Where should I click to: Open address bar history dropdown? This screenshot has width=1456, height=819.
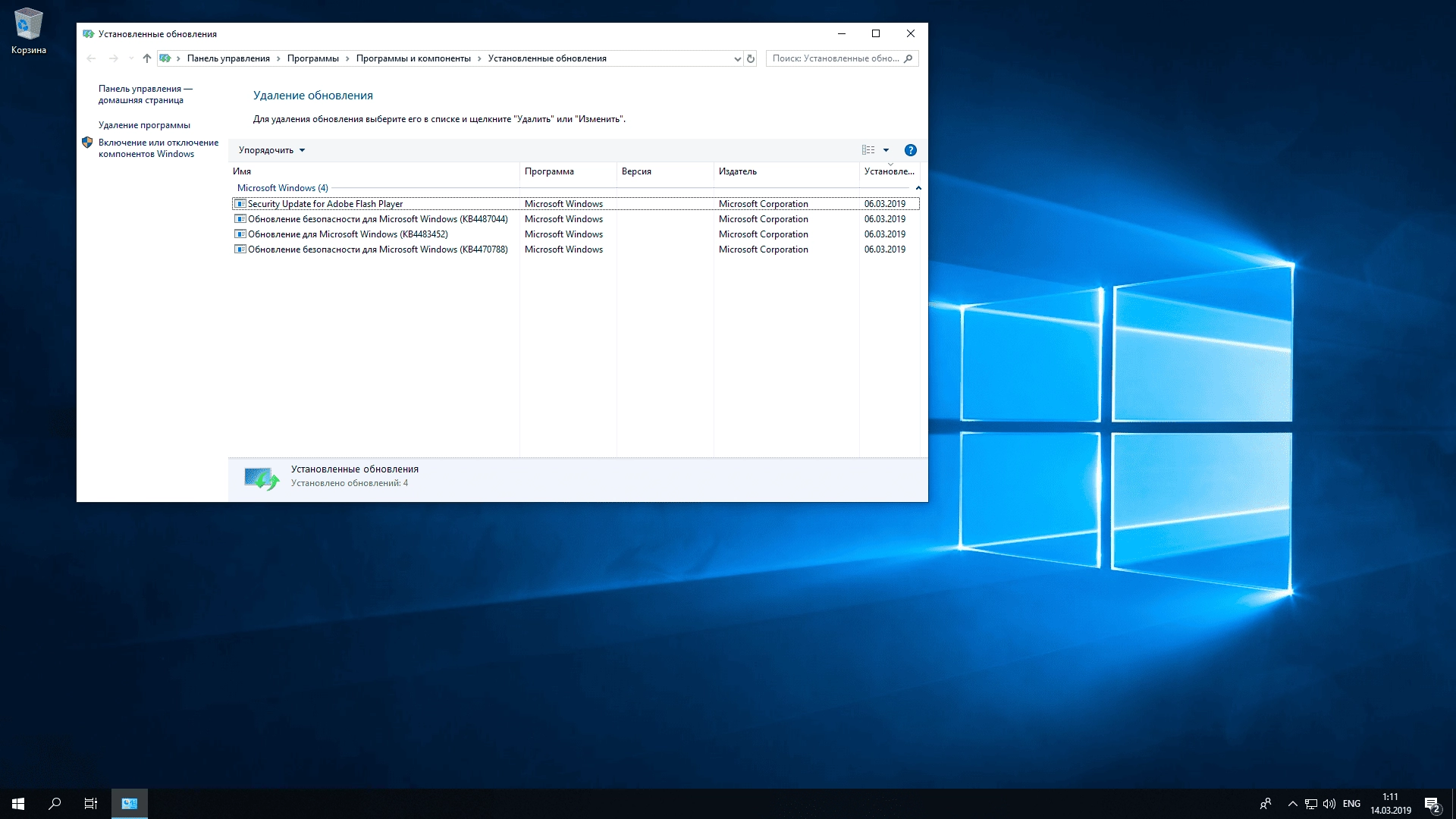click(737, 58)
